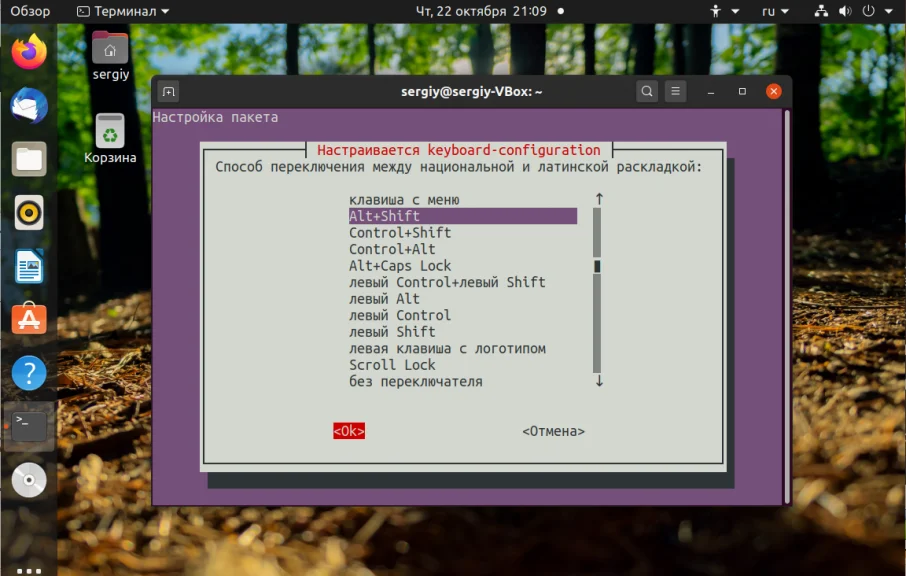Select the Alt+Caps Lock option
Screen dimensions: 906x576
tap(400, 266)
